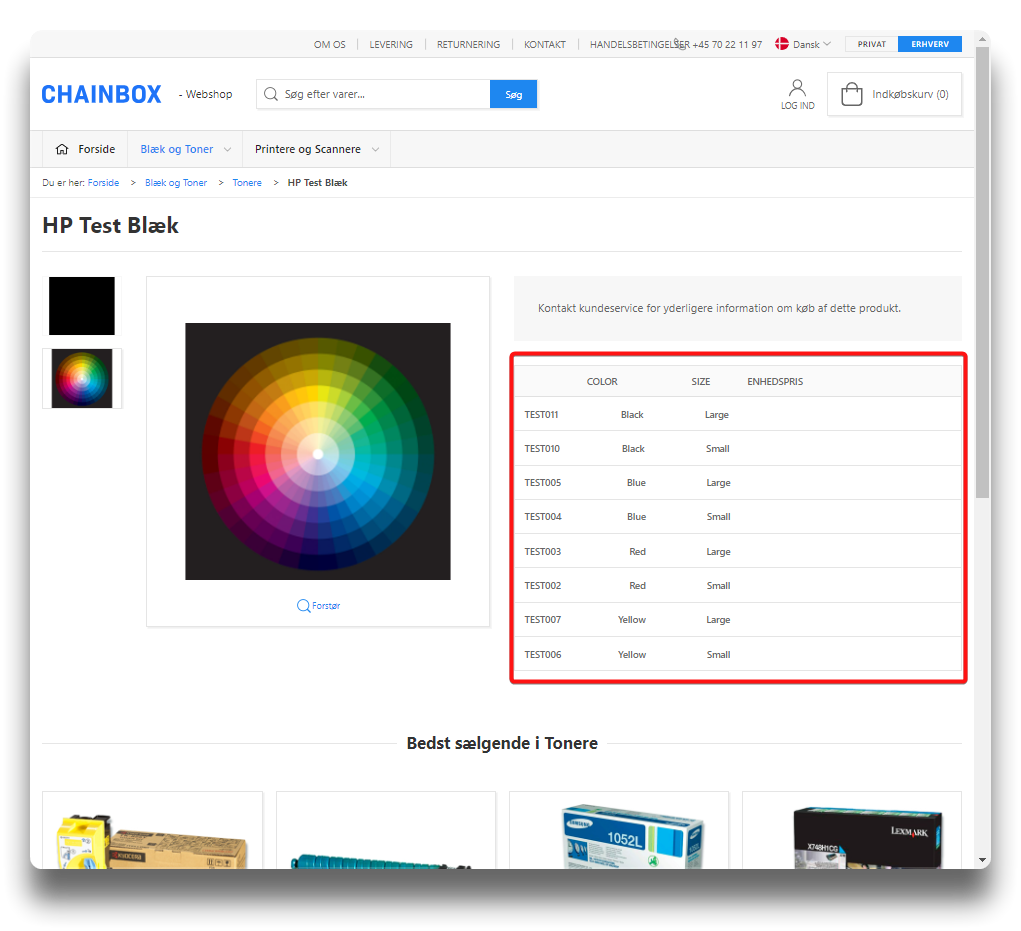Expand the Blæk og Toner menu

click(186, 149)
